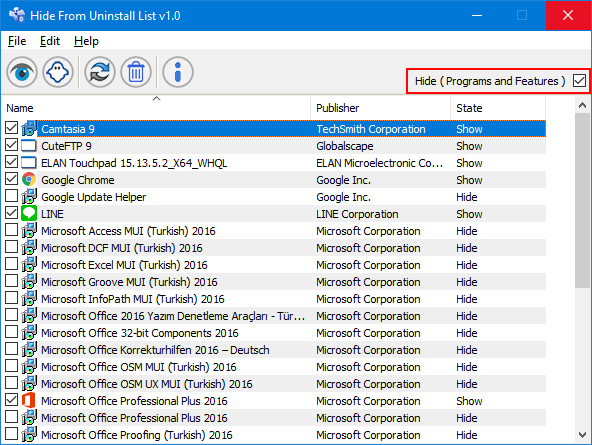This screenshot has width=592, height=445.
Task: Open the info icon in toolbar
Action: pyautogui.click(x=178, y=72)
